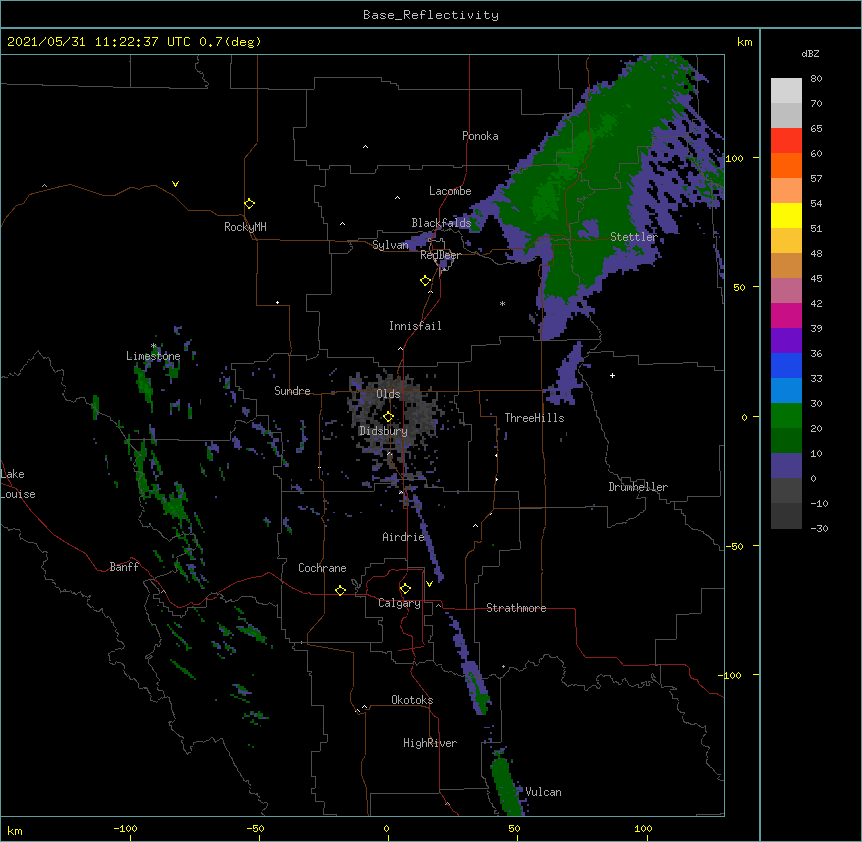
Task: Pick the violet 39-36 dBZ legend swatch
Action: pyautogui.click(x=786, y=341)
